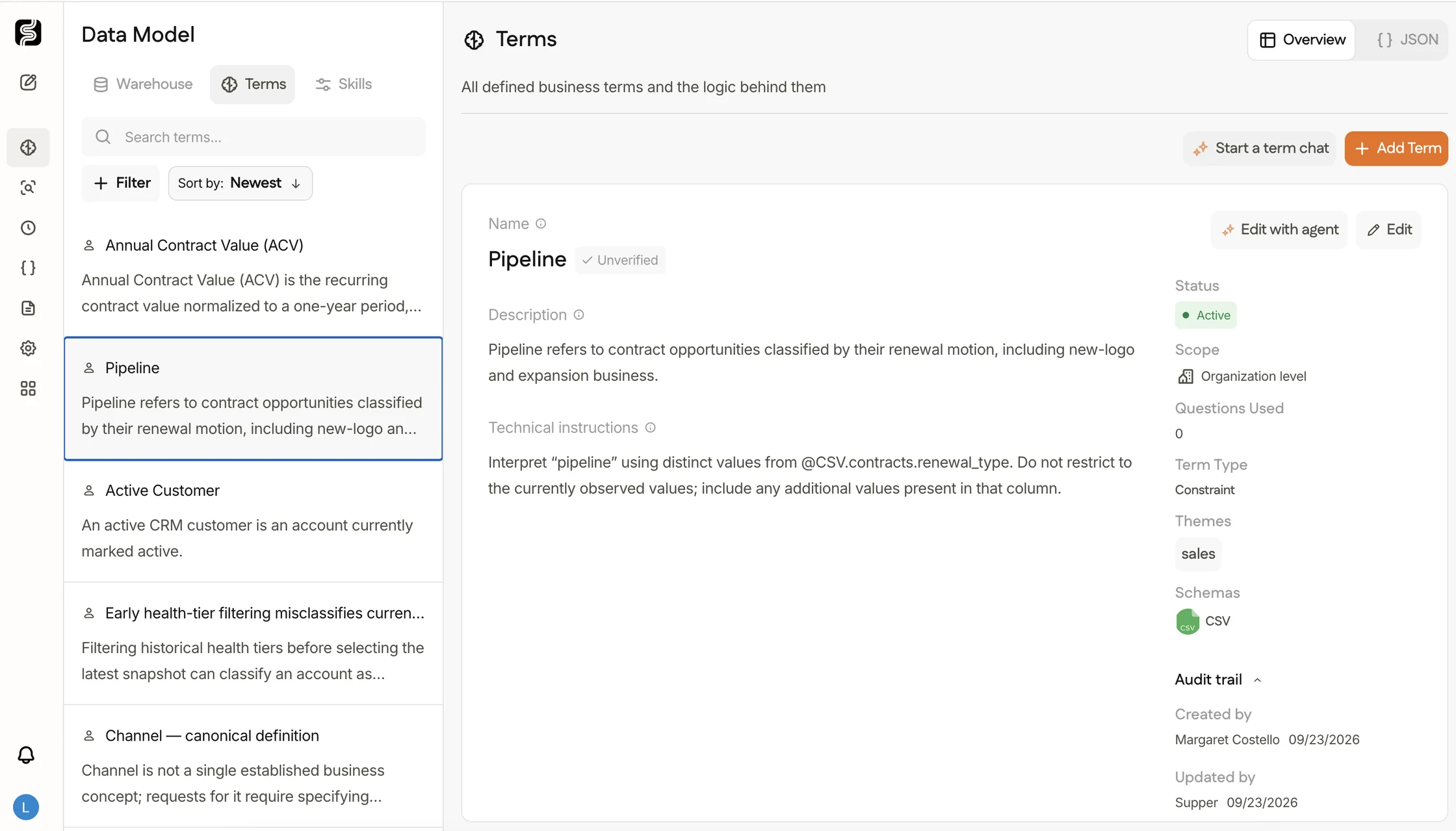Open the Active Customer term
This screenshot has height=831, width=1456.
pyautogui.click(x=253, y=521)
